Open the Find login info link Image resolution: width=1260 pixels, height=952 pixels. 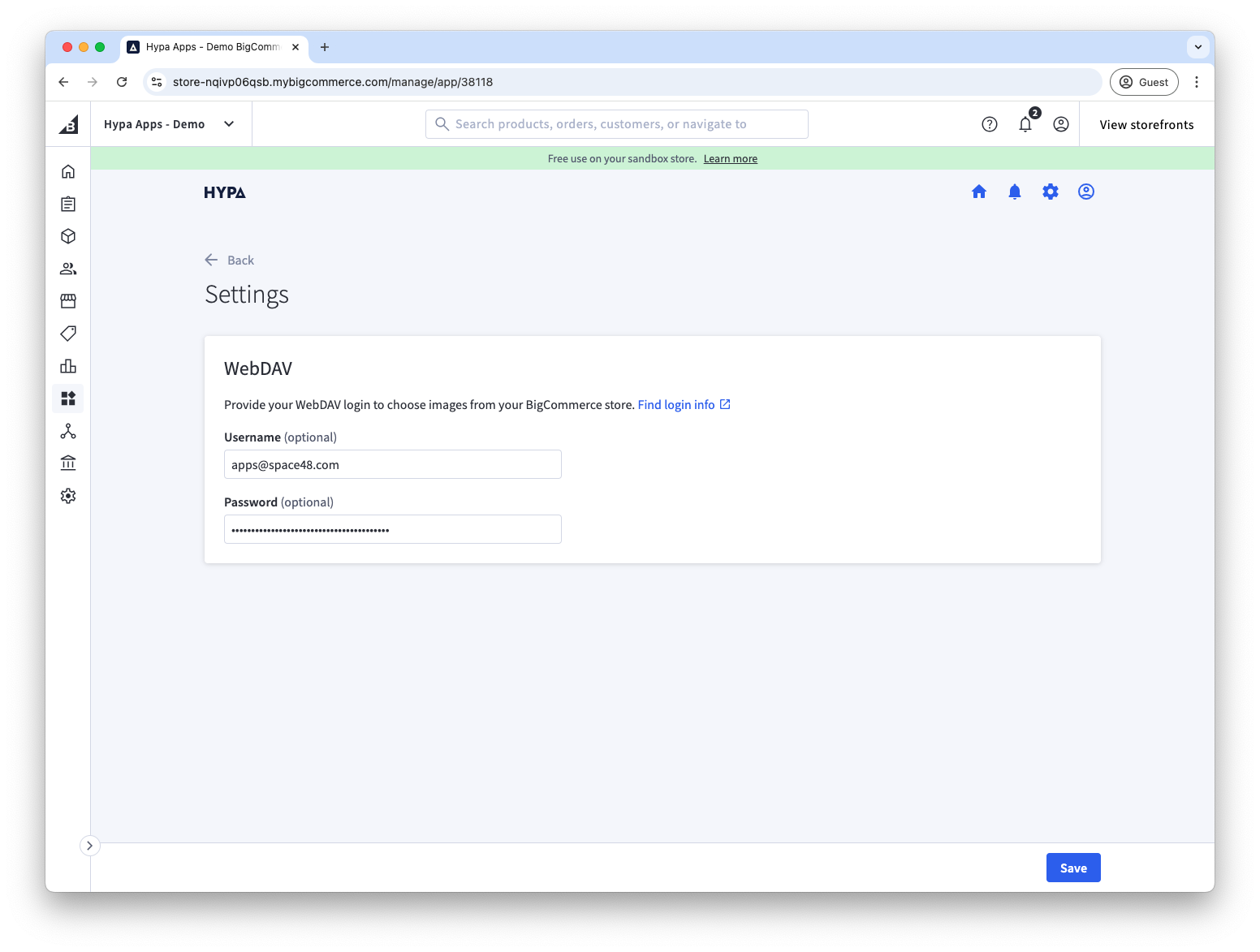[x=684, y=404]
